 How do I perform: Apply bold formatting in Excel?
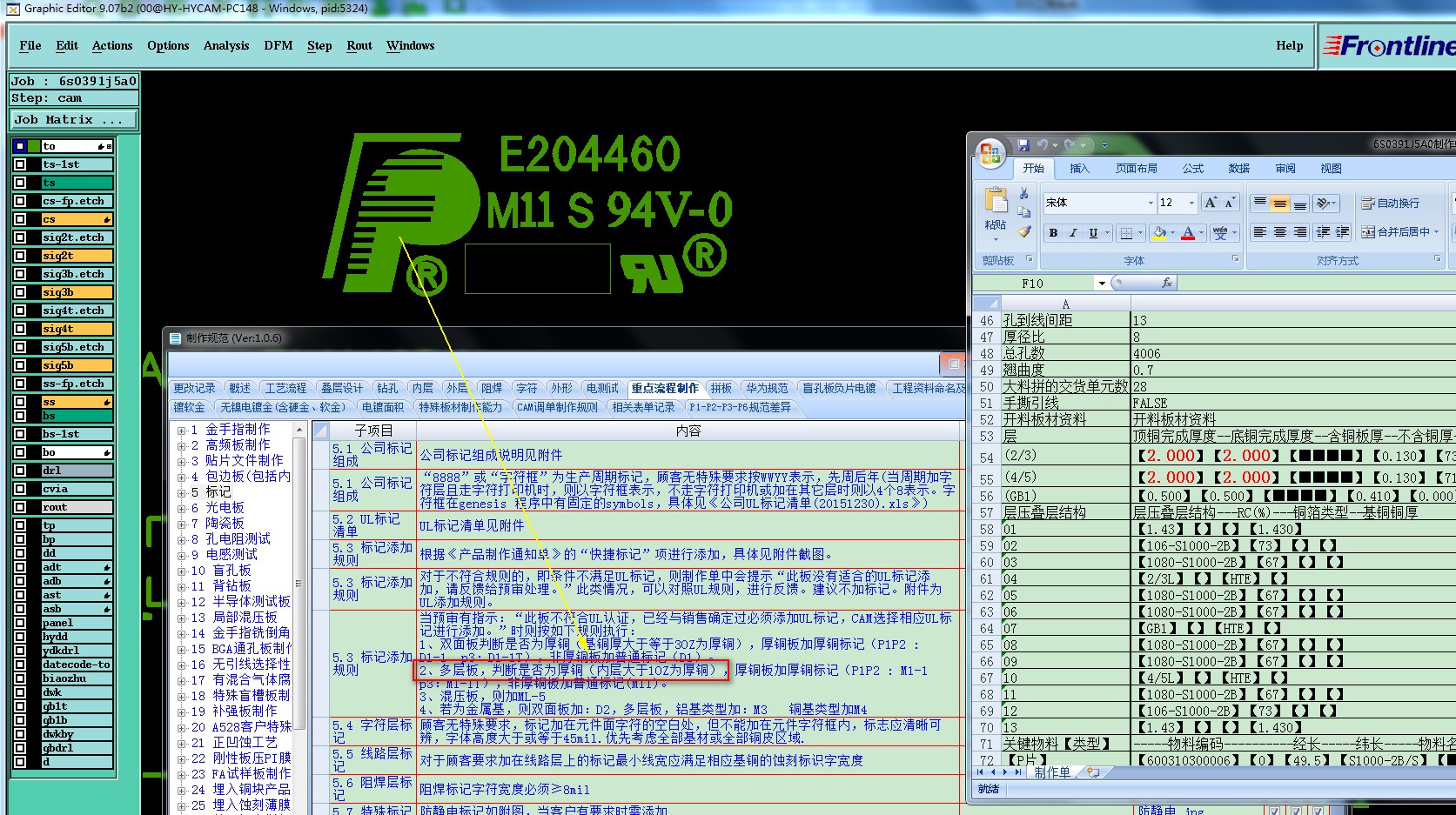(x=1053, y=233)
